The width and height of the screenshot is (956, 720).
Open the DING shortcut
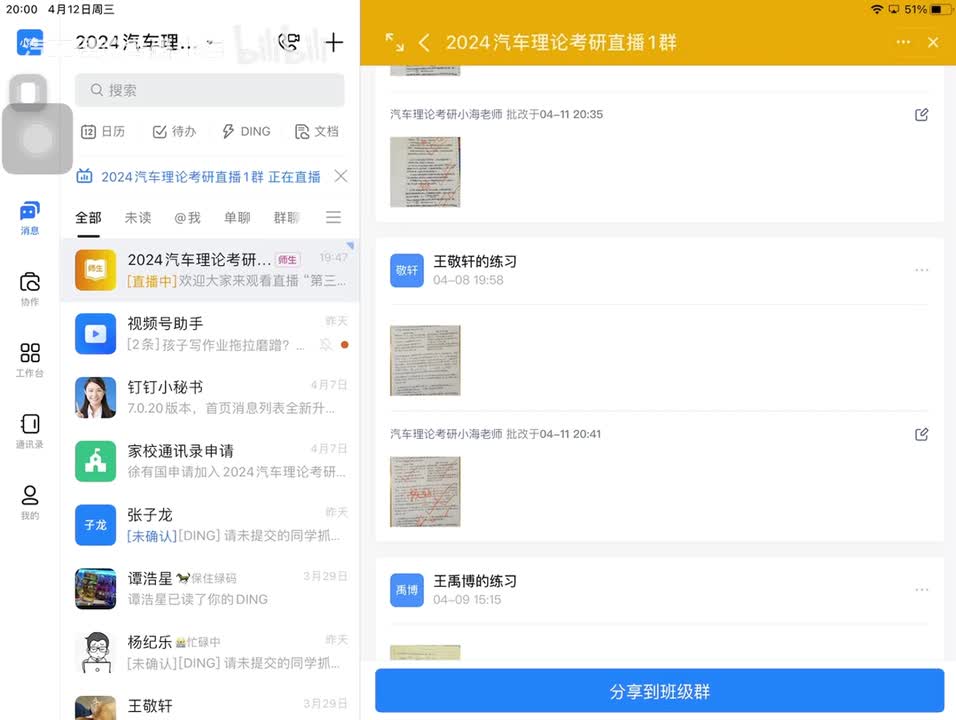[x=245, y=131]
